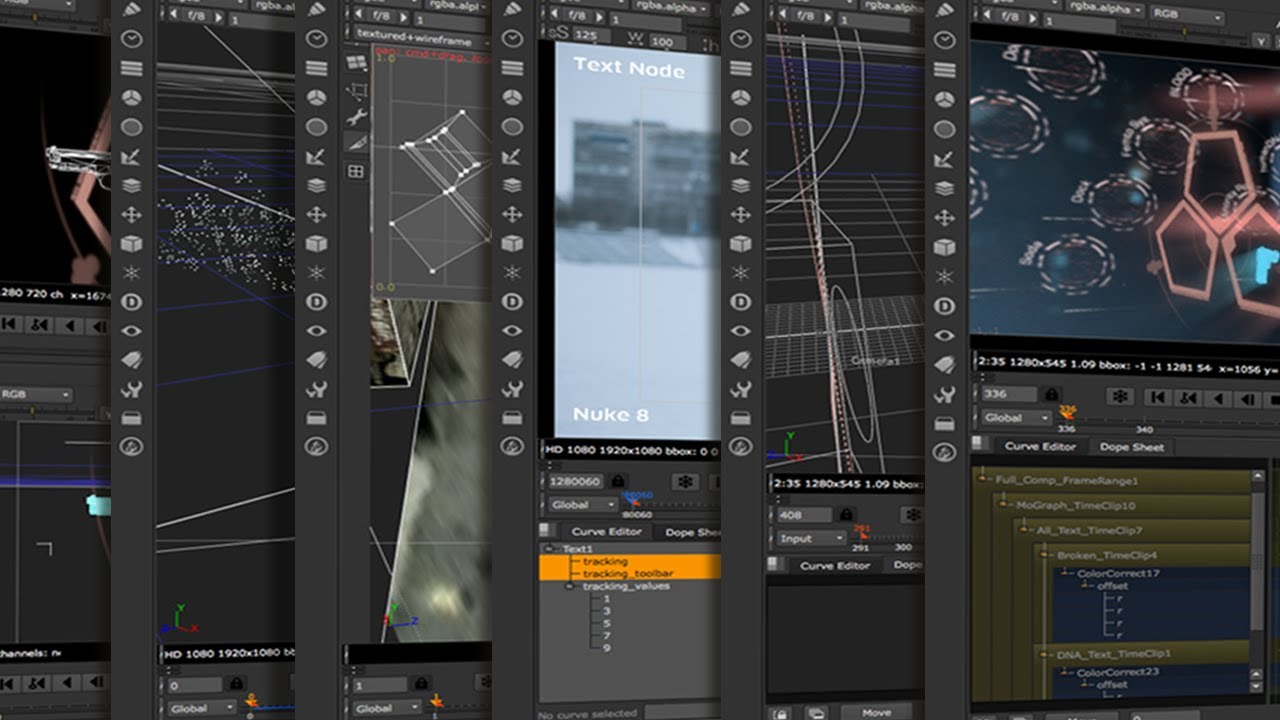Open Particles menu beside Camera1 wireframe viewer

pos(740,273)
